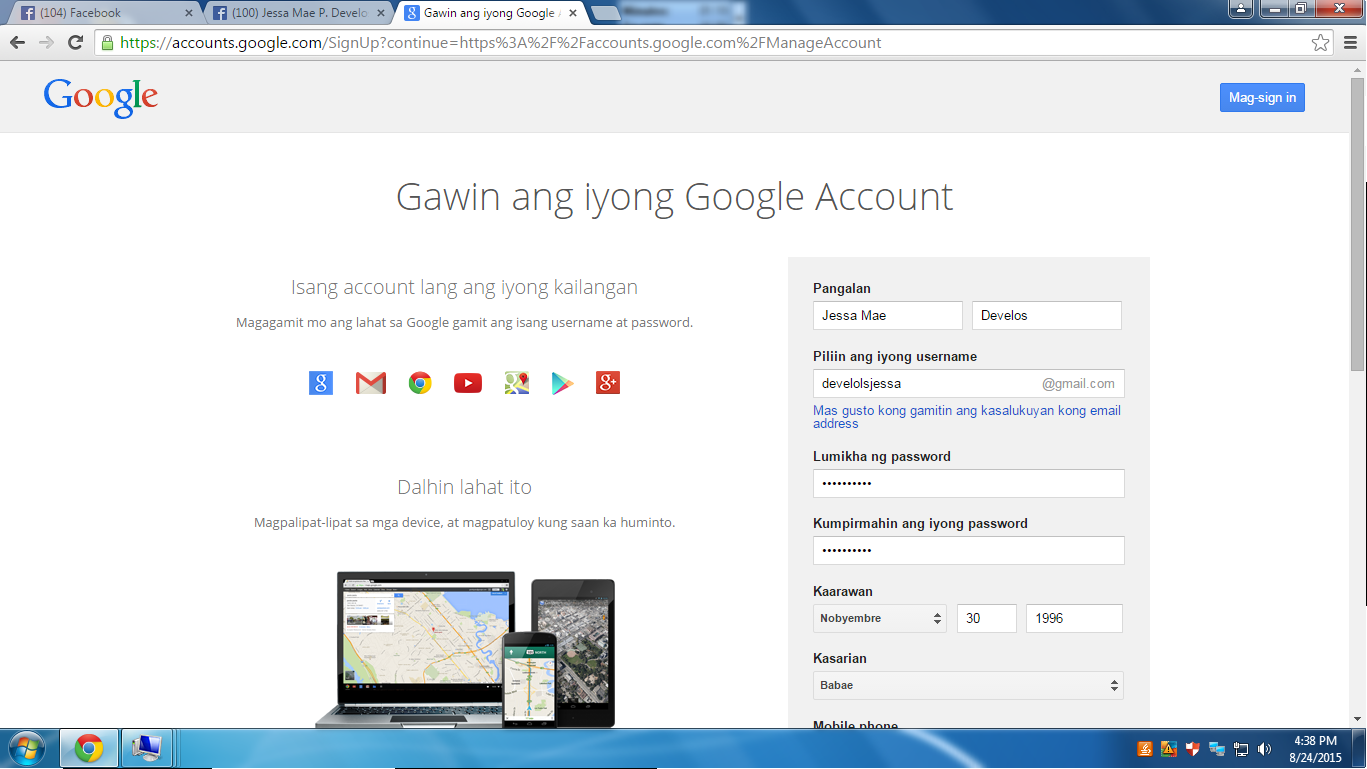
Task: Click the birthday day field showing 30
Action: click(987, 618)
